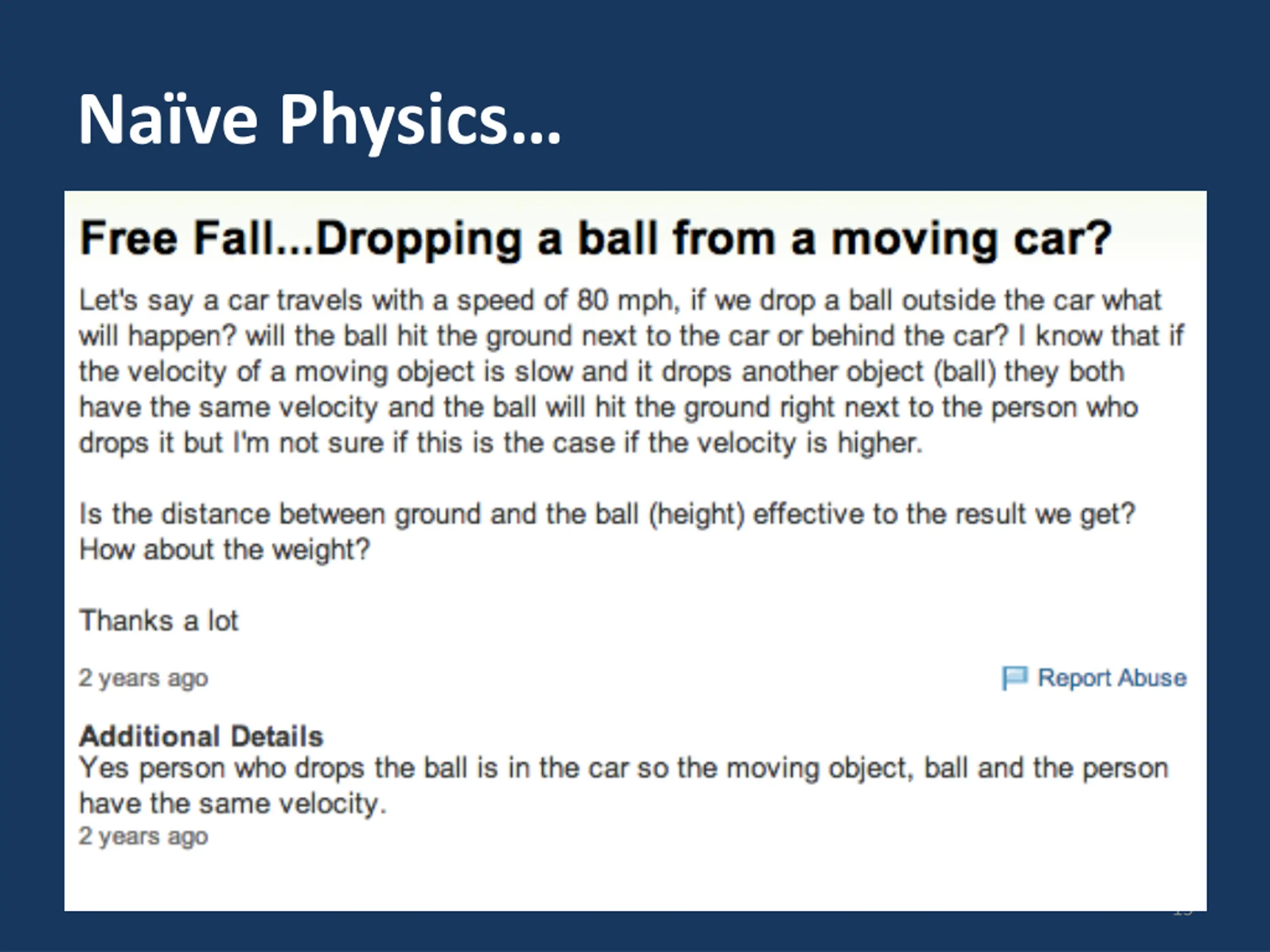1270x952 pixels.
Task: Select the word (height) in the question
Action: point(696,514)
